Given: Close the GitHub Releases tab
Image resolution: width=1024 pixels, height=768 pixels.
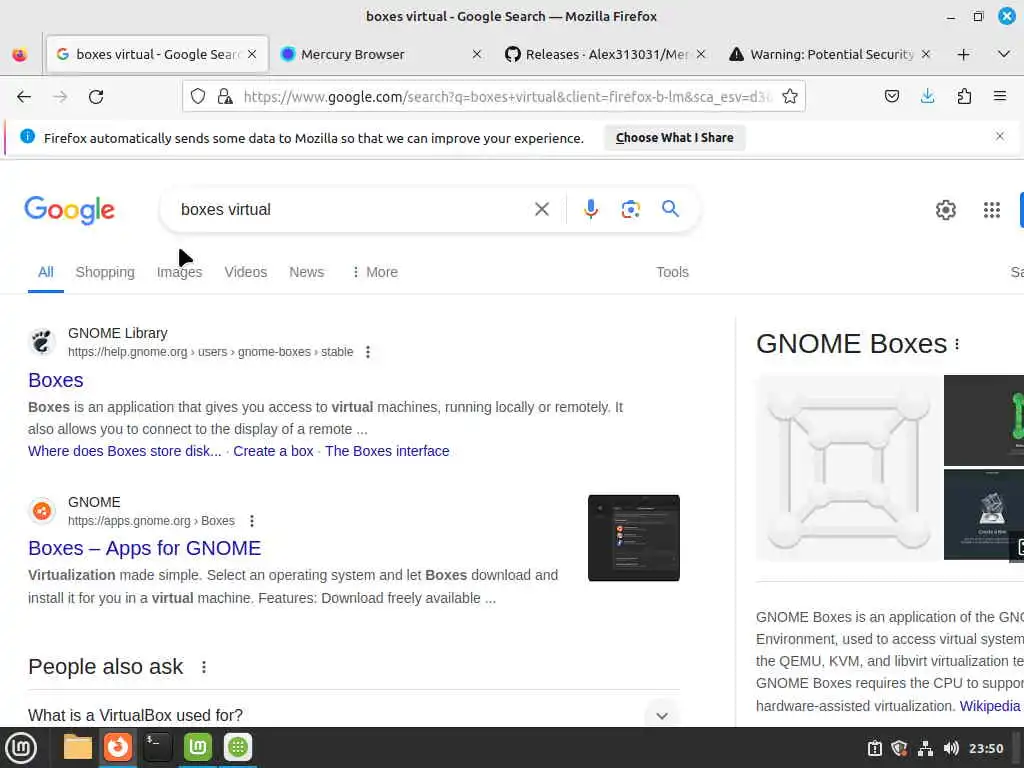Looking at the screenshot, I should pos(701,54).
